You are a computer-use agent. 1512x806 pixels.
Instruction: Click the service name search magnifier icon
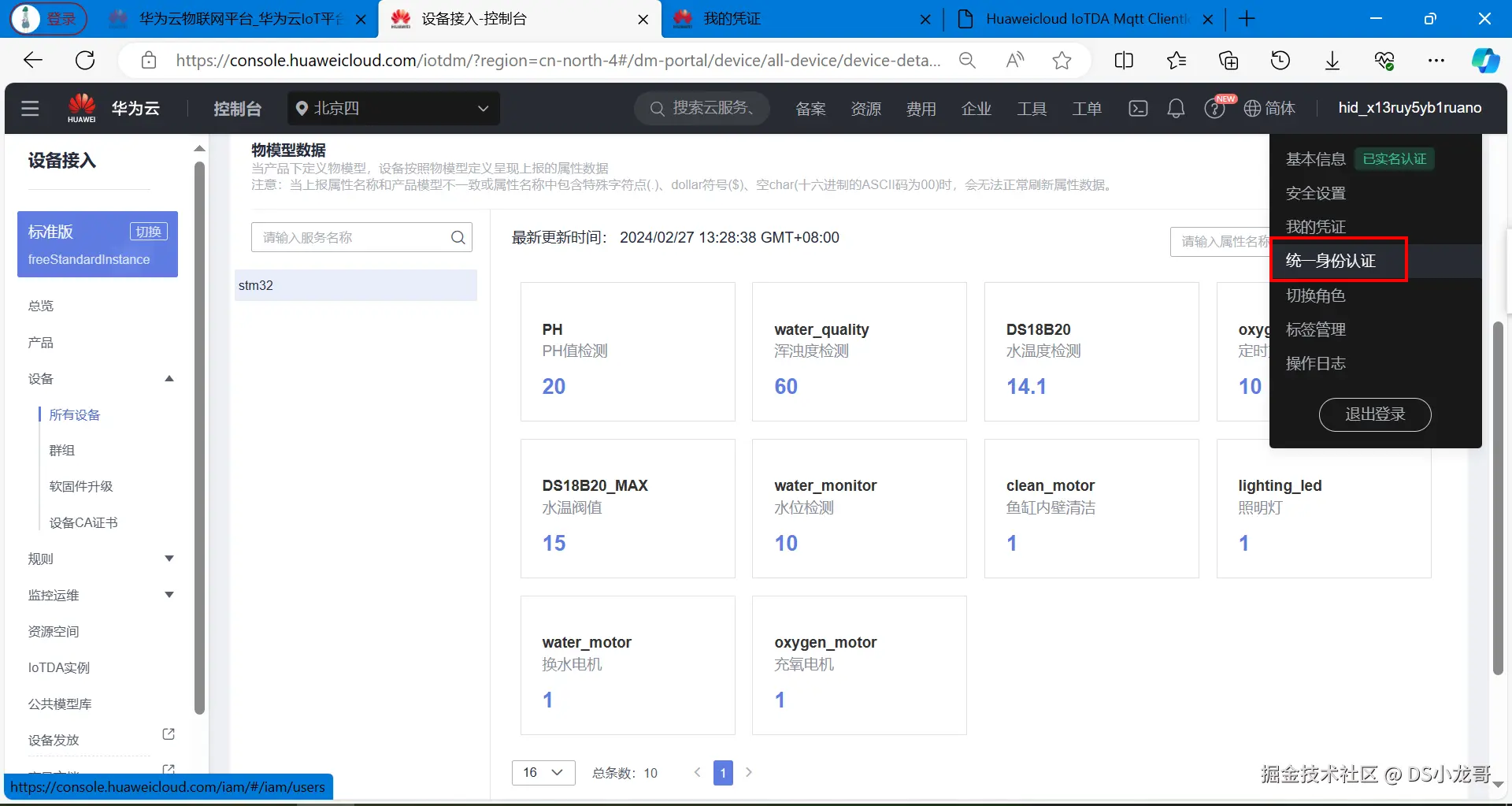click(458, 237)
